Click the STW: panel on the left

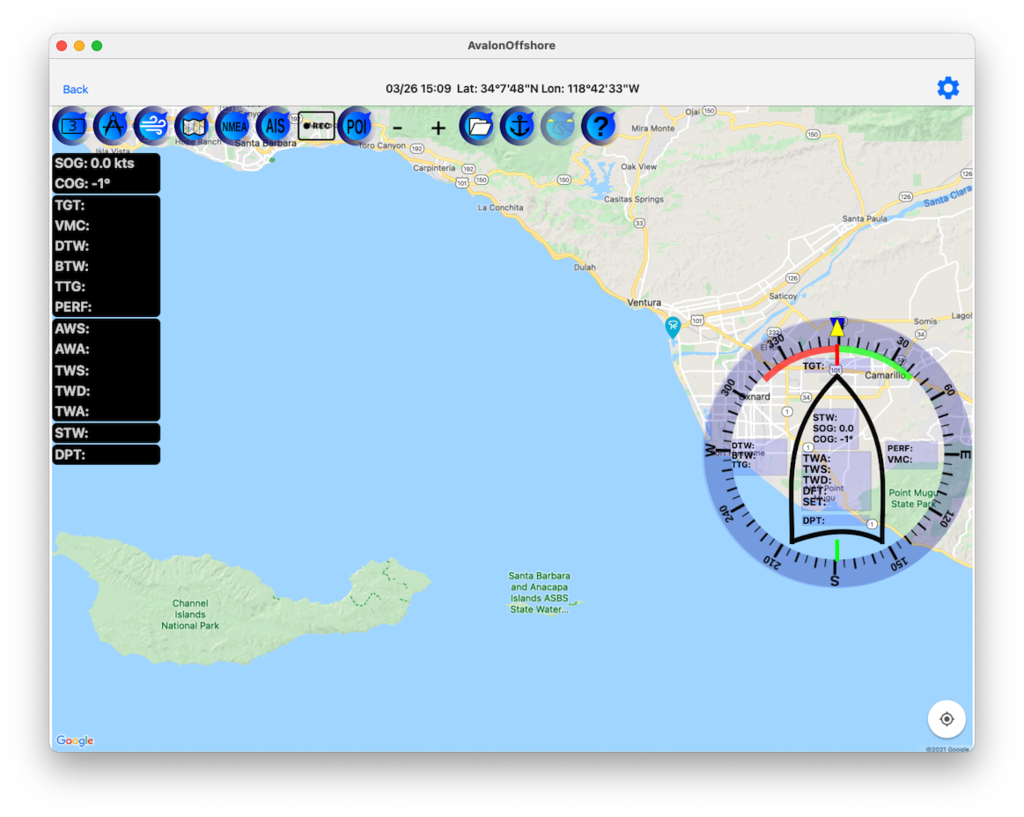point(106,433)
